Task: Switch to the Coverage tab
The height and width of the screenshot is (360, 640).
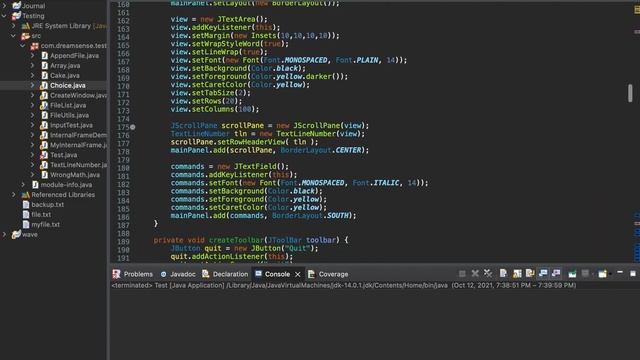Action: point(328,274)
